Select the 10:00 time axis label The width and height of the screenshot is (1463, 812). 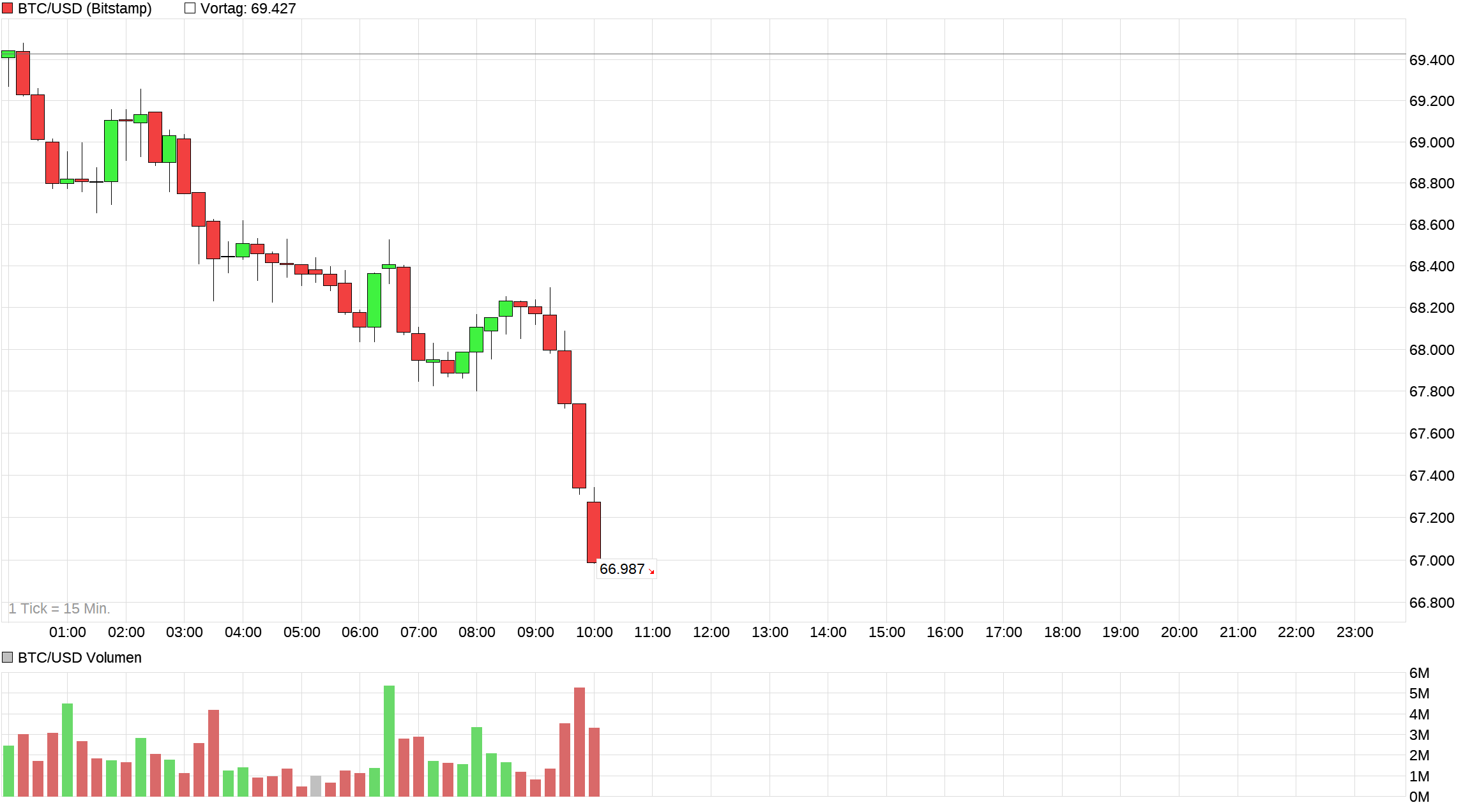coord(594,632)
